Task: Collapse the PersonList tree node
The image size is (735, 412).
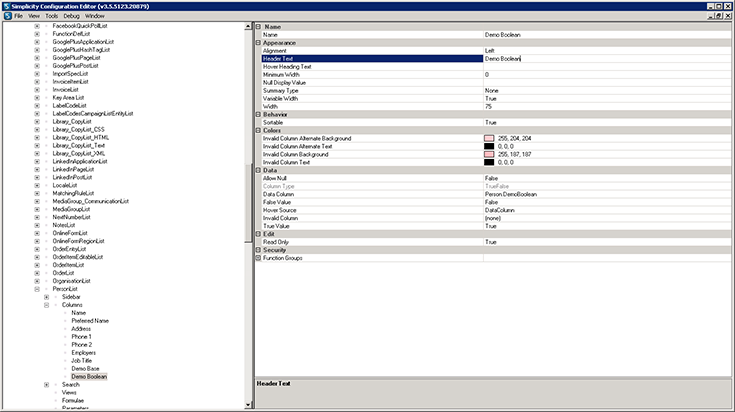Action: coord(37,289)
